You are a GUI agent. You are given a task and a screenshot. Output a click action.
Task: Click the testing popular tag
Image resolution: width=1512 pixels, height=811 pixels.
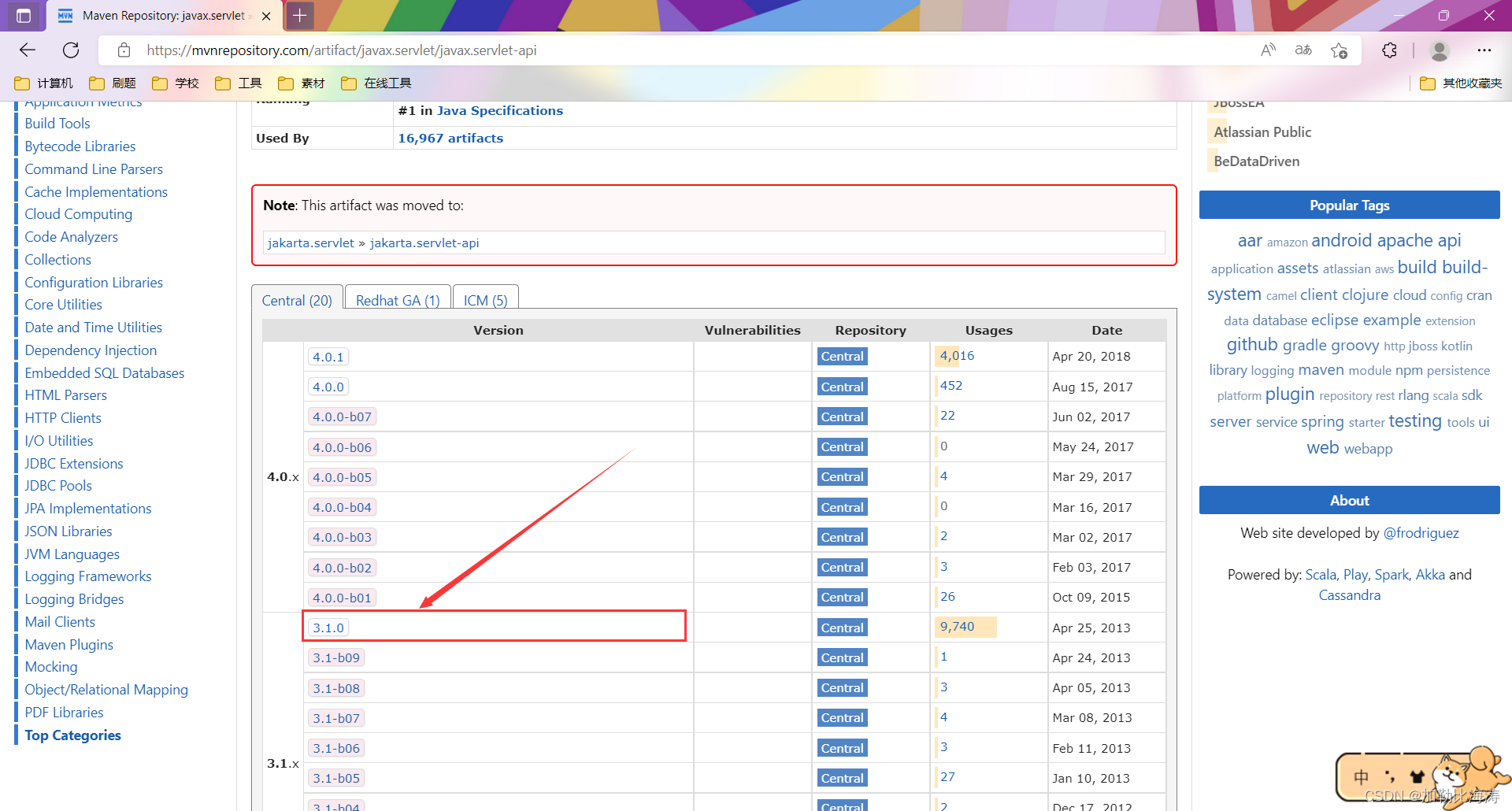pyautogui.click(x=1415, y=421)
